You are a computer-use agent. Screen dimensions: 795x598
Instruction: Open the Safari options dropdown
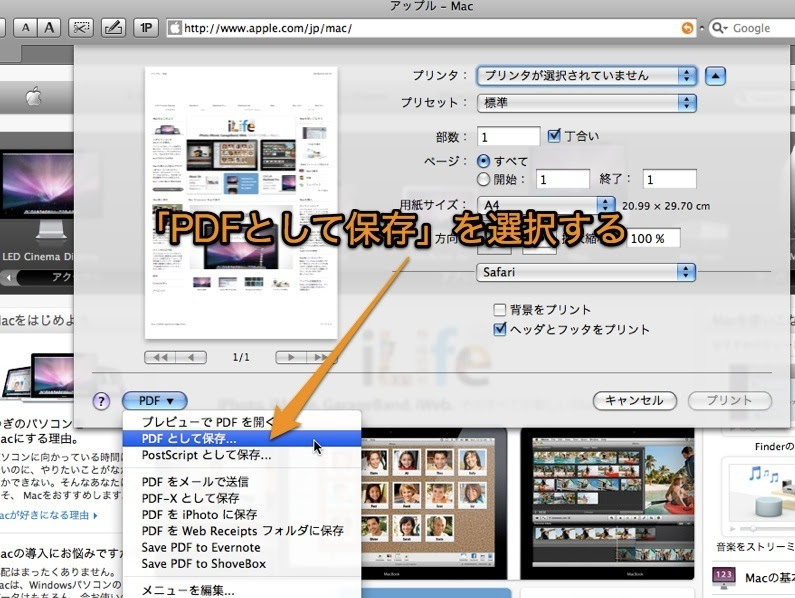[586, 272]
